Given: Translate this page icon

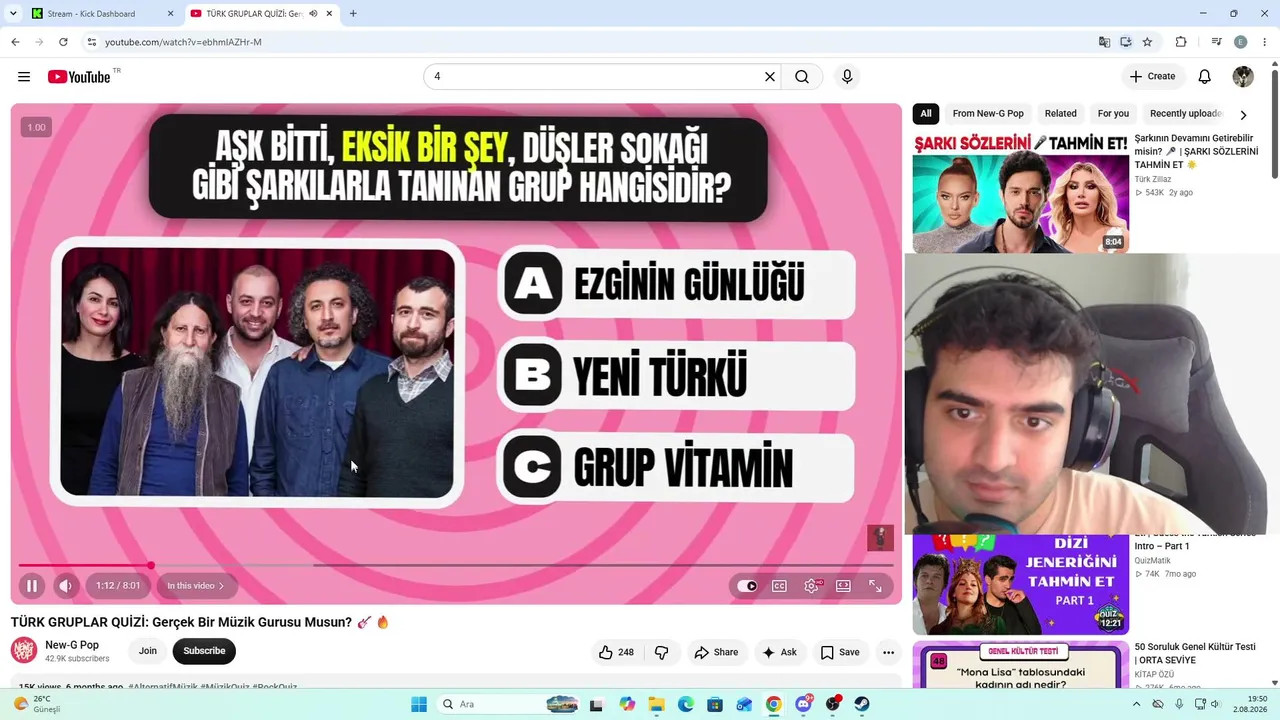Looking at the screenshot, I should coord(1104,42).
